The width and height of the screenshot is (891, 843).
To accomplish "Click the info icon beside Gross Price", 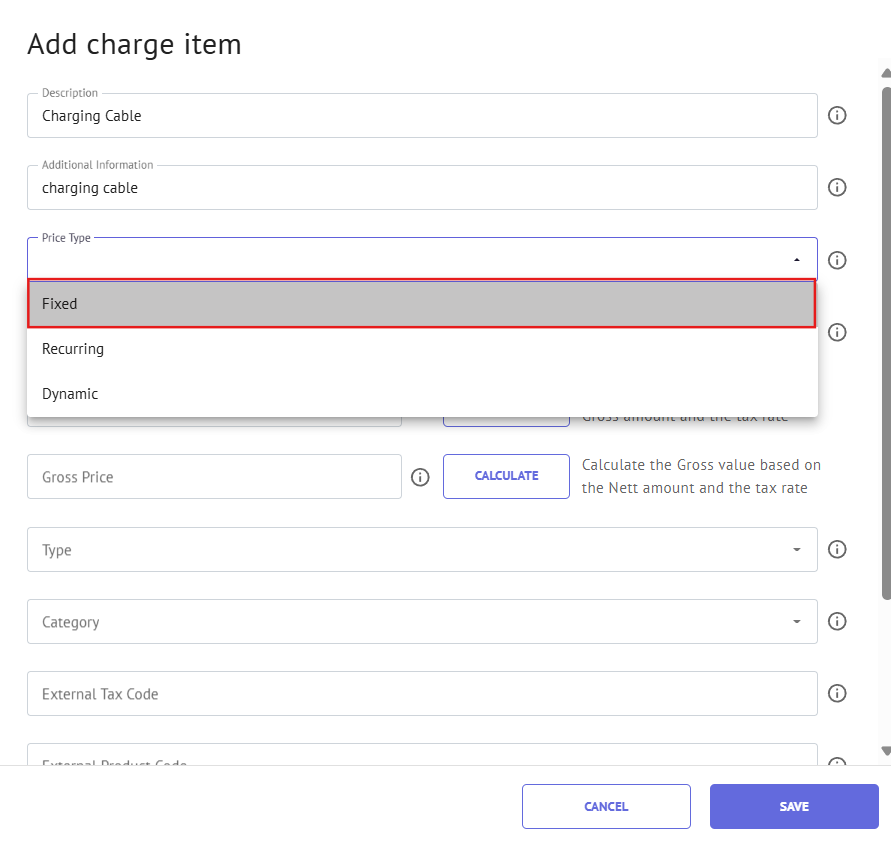I will (421, 477).
